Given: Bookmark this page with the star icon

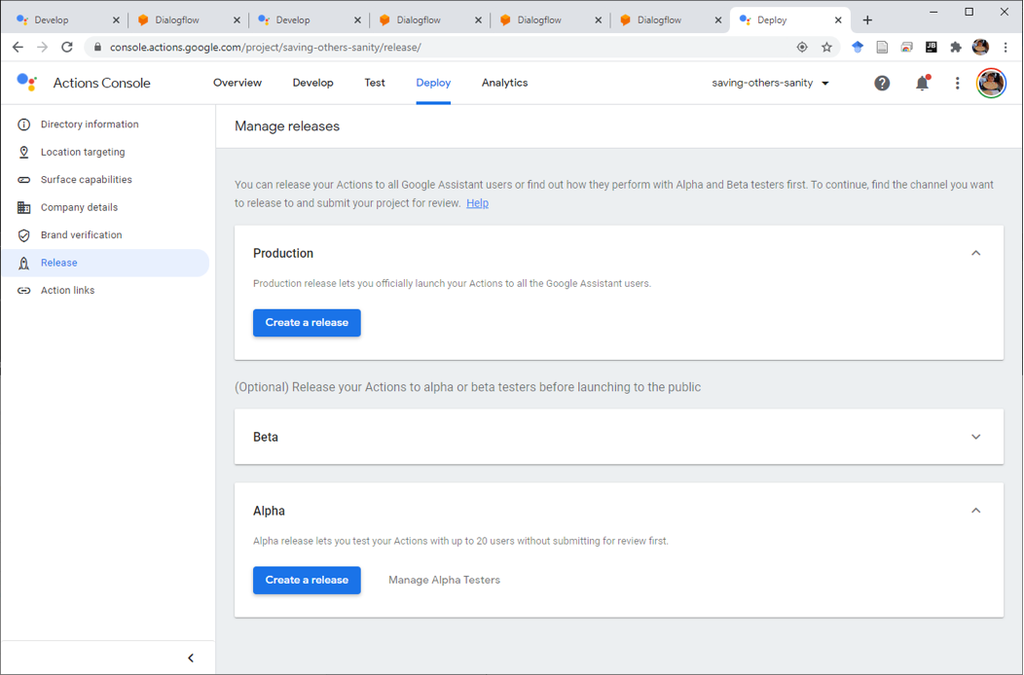Looking at the screenshot, I should tap(827, 47).
